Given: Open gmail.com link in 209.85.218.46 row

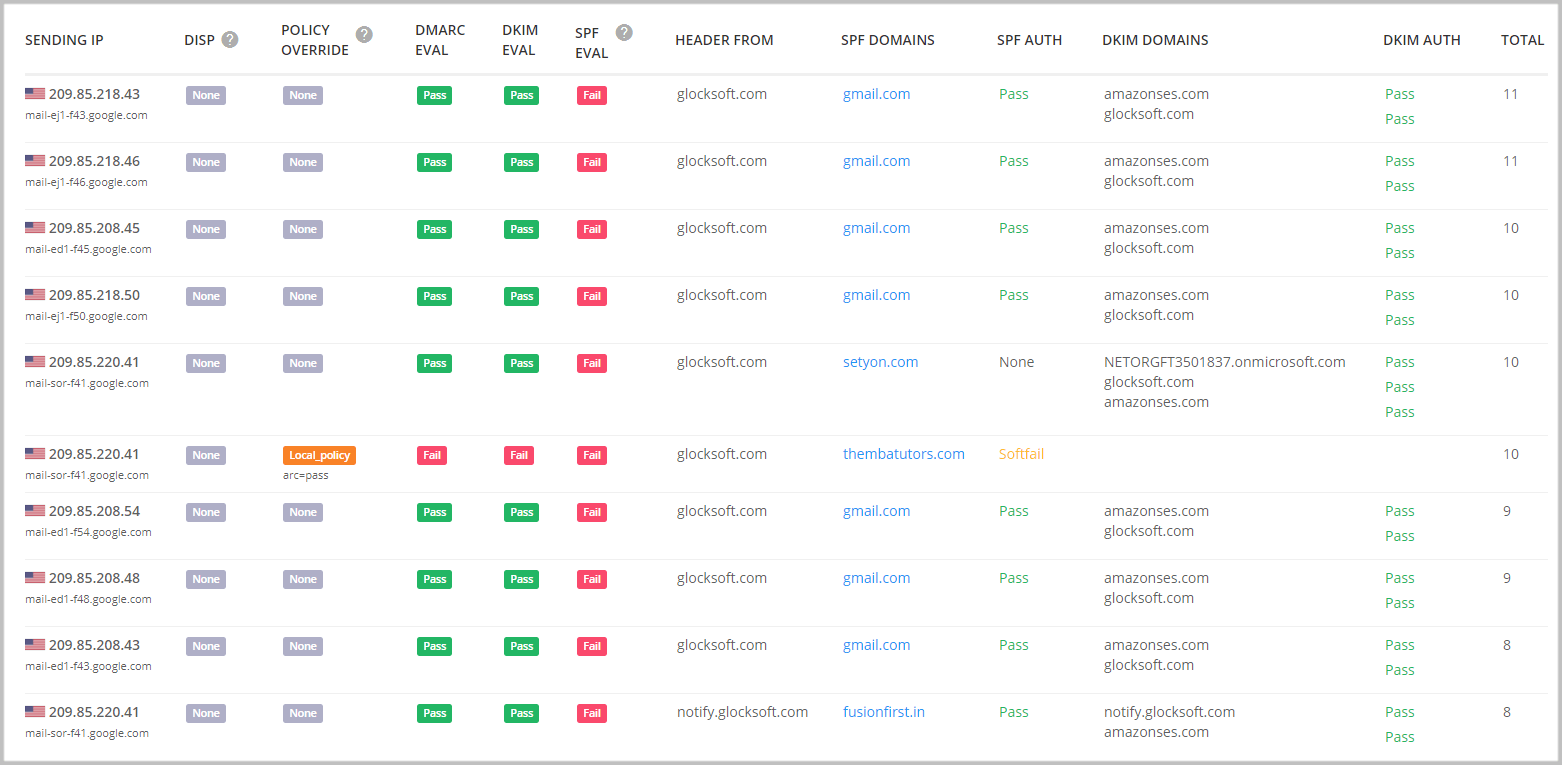Looking at the screenshot, I should 876,161.
